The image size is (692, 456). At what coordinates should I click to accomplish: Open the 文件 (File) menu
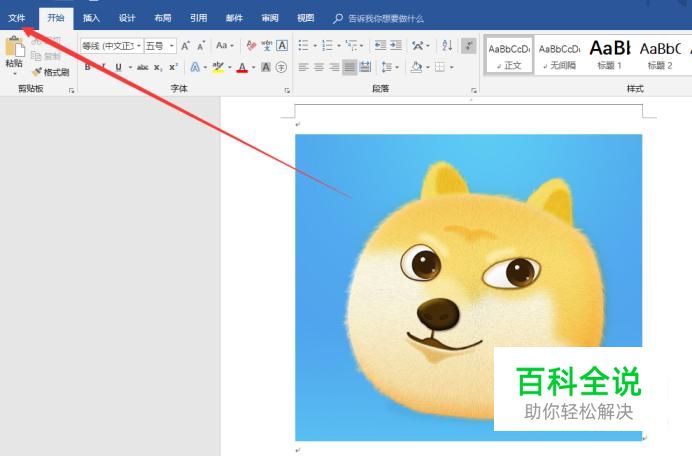(x=16, y=18)
